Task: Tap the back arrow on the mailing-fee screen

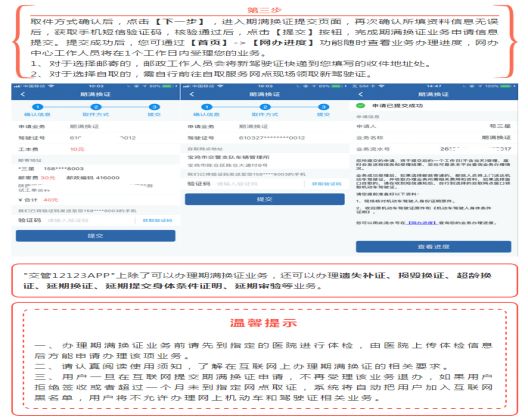Action: pyautogui.click(x=23, y=94)
